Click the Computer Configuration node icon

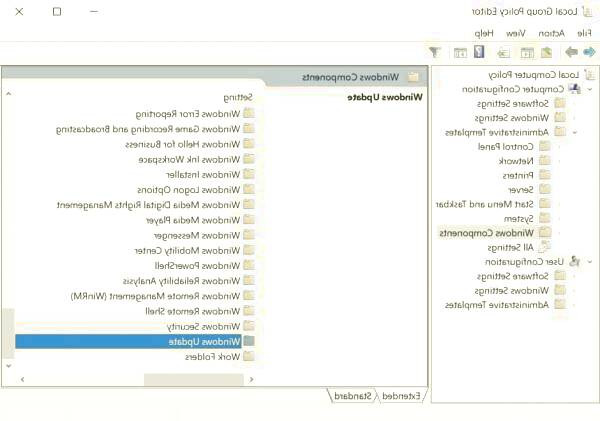click(x=574, y=89)
